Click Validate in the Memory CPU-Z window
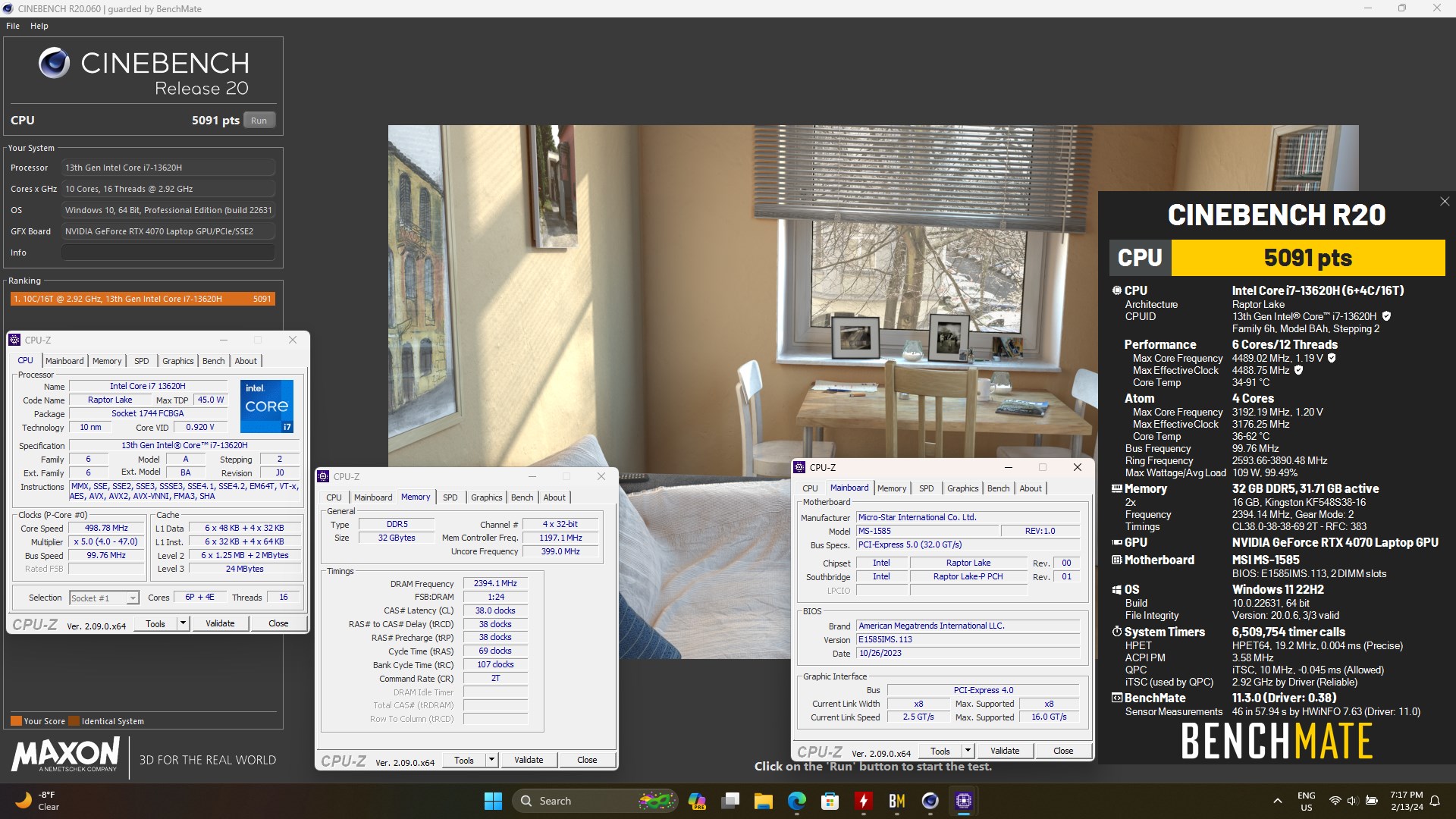The width and height of the screenshot is (1456, 819). pyautogui.click(x=529, y=760)
